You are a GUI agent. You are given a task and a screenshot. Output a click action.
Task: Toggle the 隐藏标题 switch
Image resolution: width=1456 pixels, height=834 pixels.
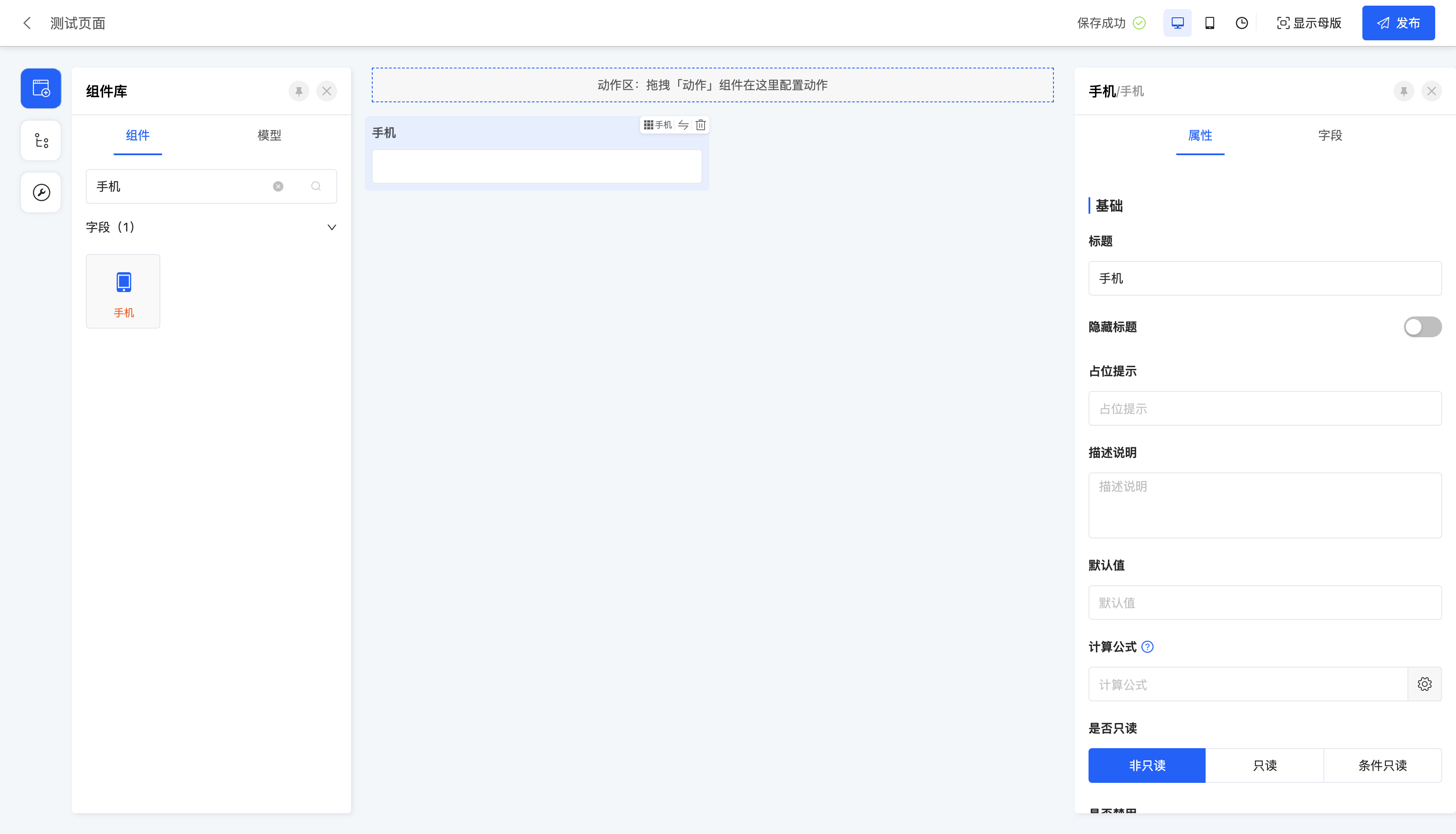[1422, 326]
